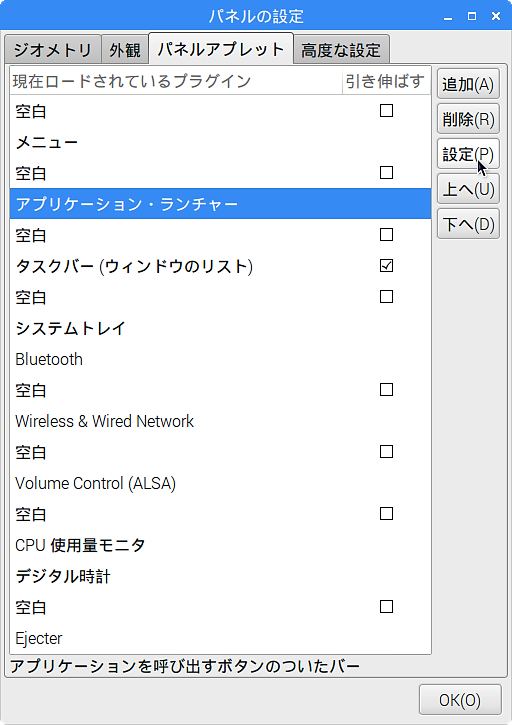
Task: Maximize the パネルの設定 window
Action: click(x=472, y=16)
